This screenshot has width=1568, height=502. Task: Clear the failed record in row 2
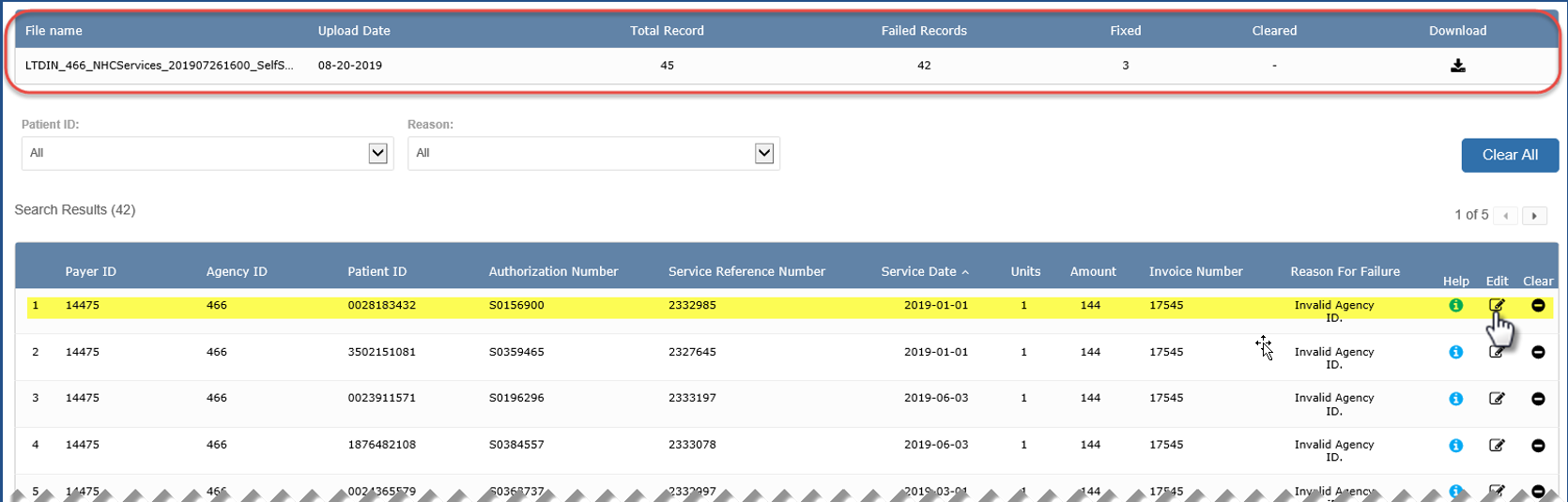tap(1538, 352)
